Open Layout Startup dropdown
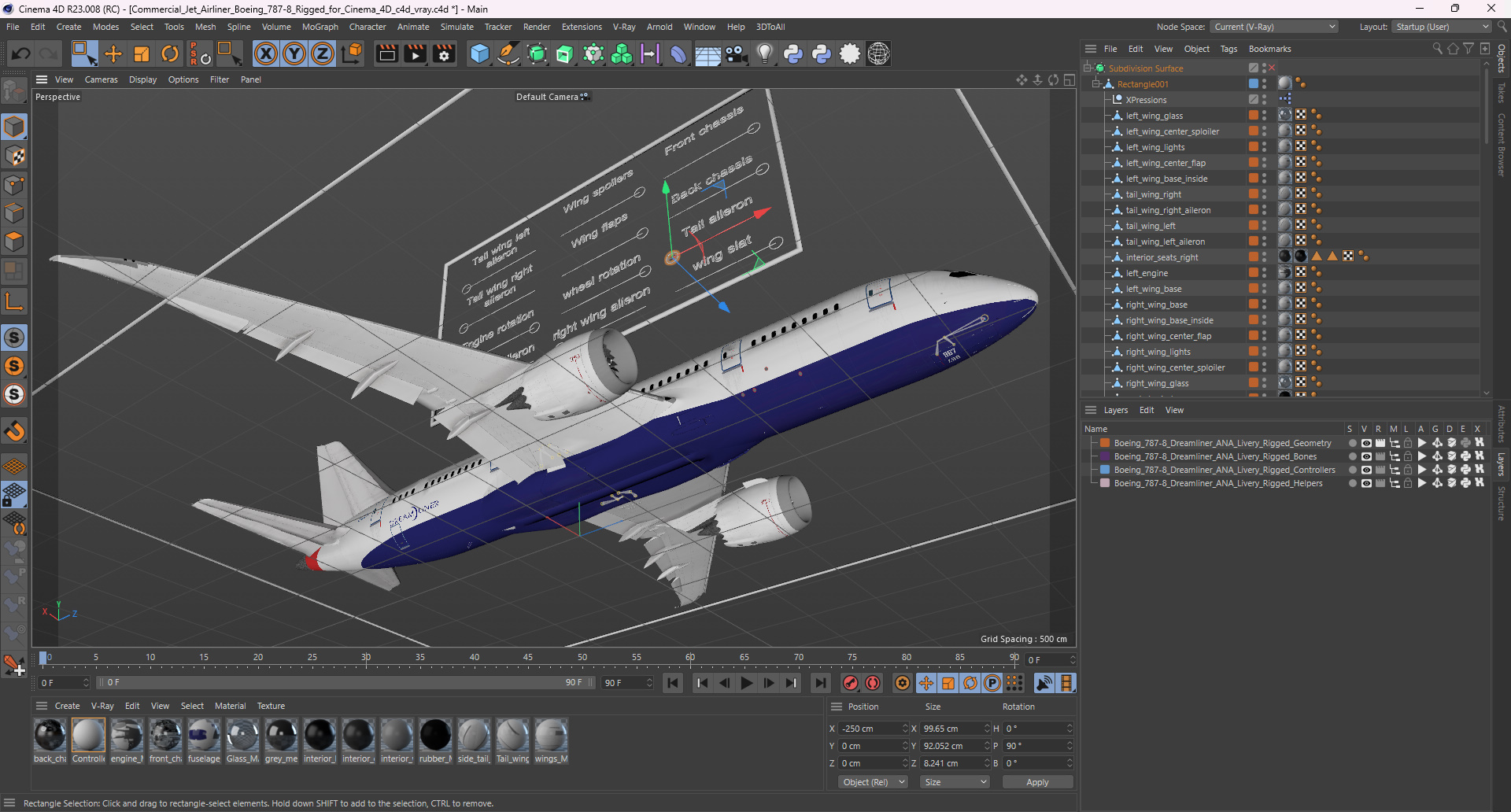The width and height of the screenshot is (1511, 812). coord(1442,27)
